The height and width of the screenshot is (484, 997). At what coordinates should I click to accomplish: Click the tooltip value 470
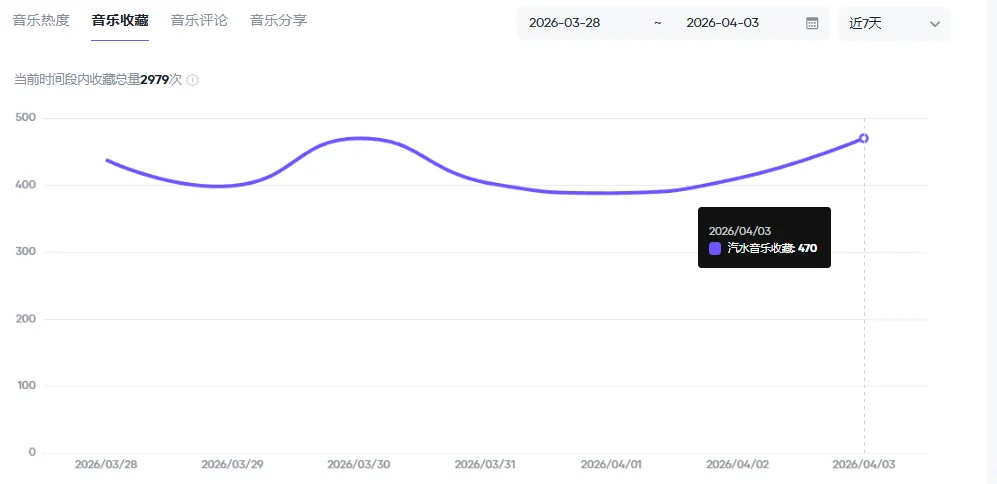coord(808,249)
